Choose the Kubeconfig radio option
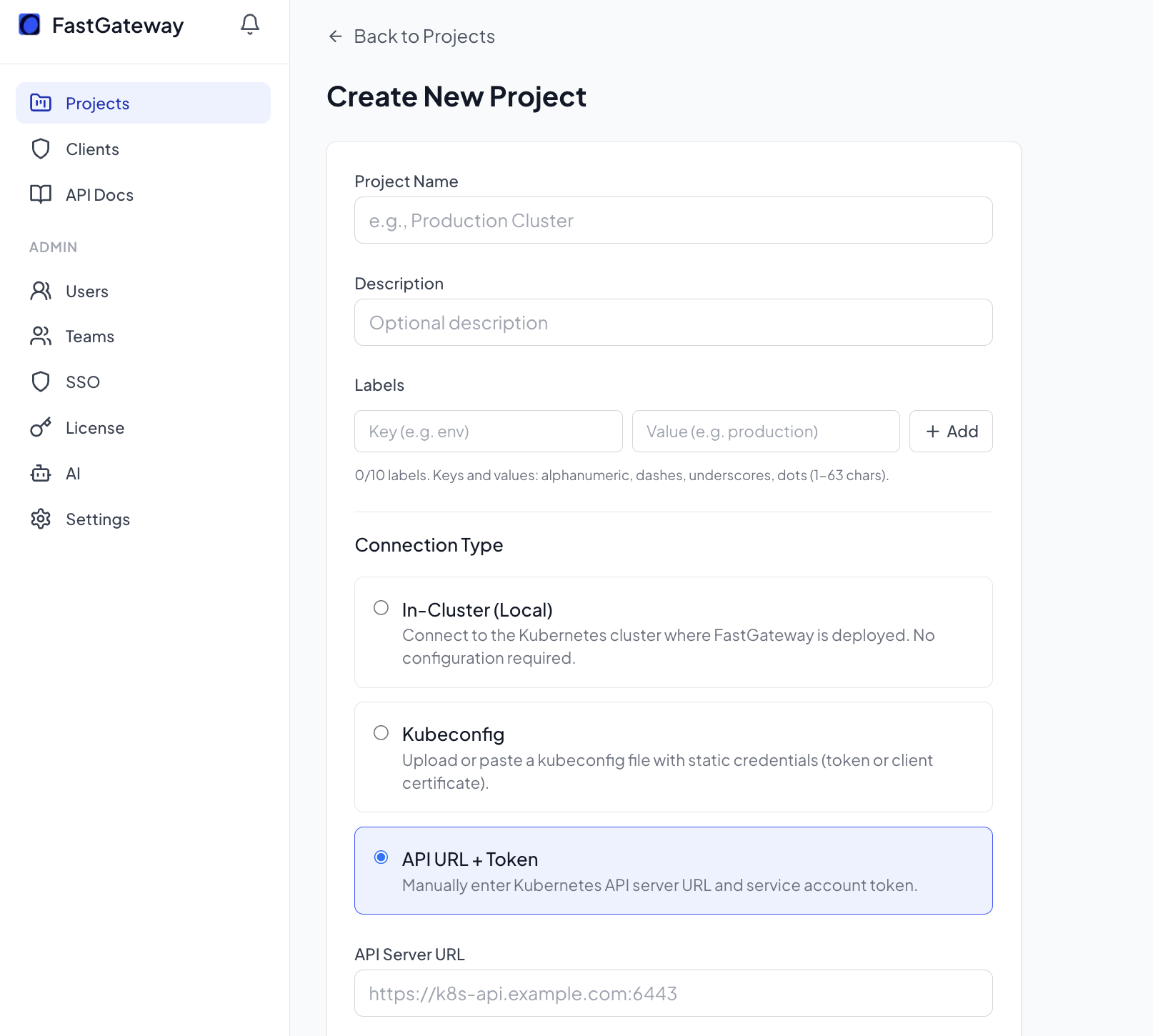The image size is (1153, 1036). click(381, 733)
